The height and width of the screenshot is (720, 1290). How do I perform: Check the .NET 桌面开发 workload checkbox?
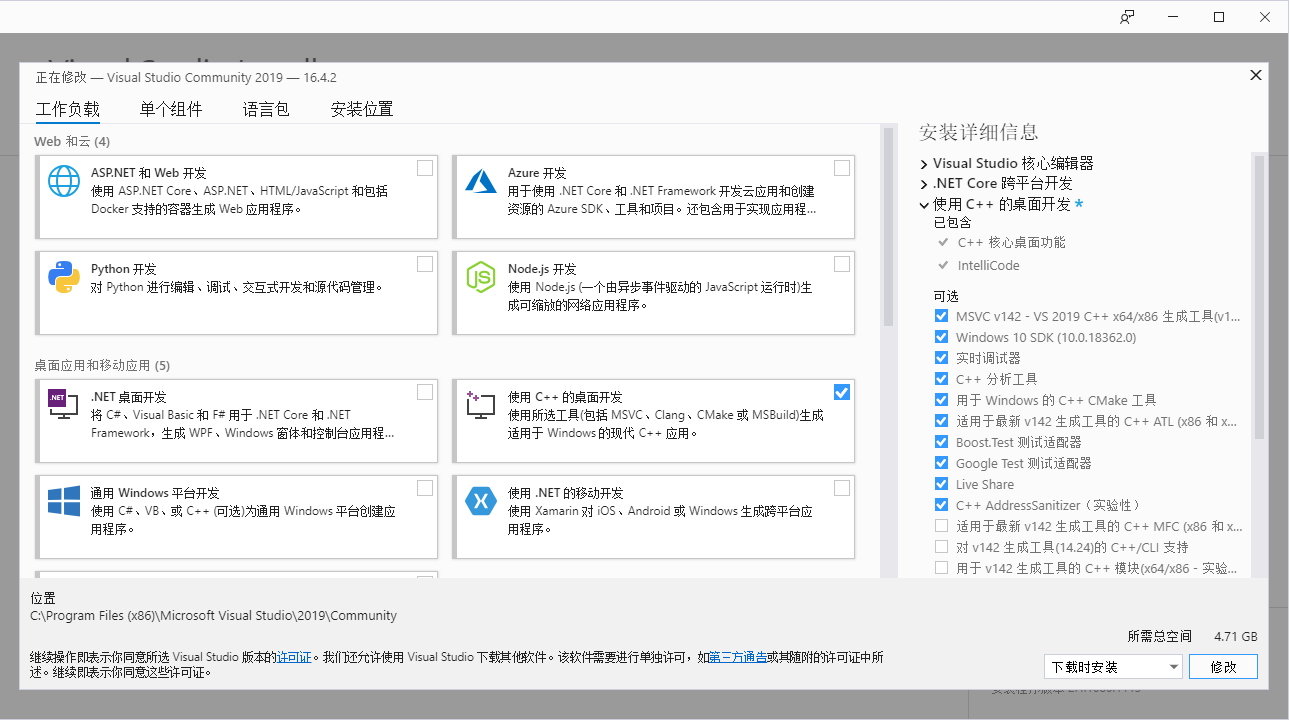tap(425, 392)
